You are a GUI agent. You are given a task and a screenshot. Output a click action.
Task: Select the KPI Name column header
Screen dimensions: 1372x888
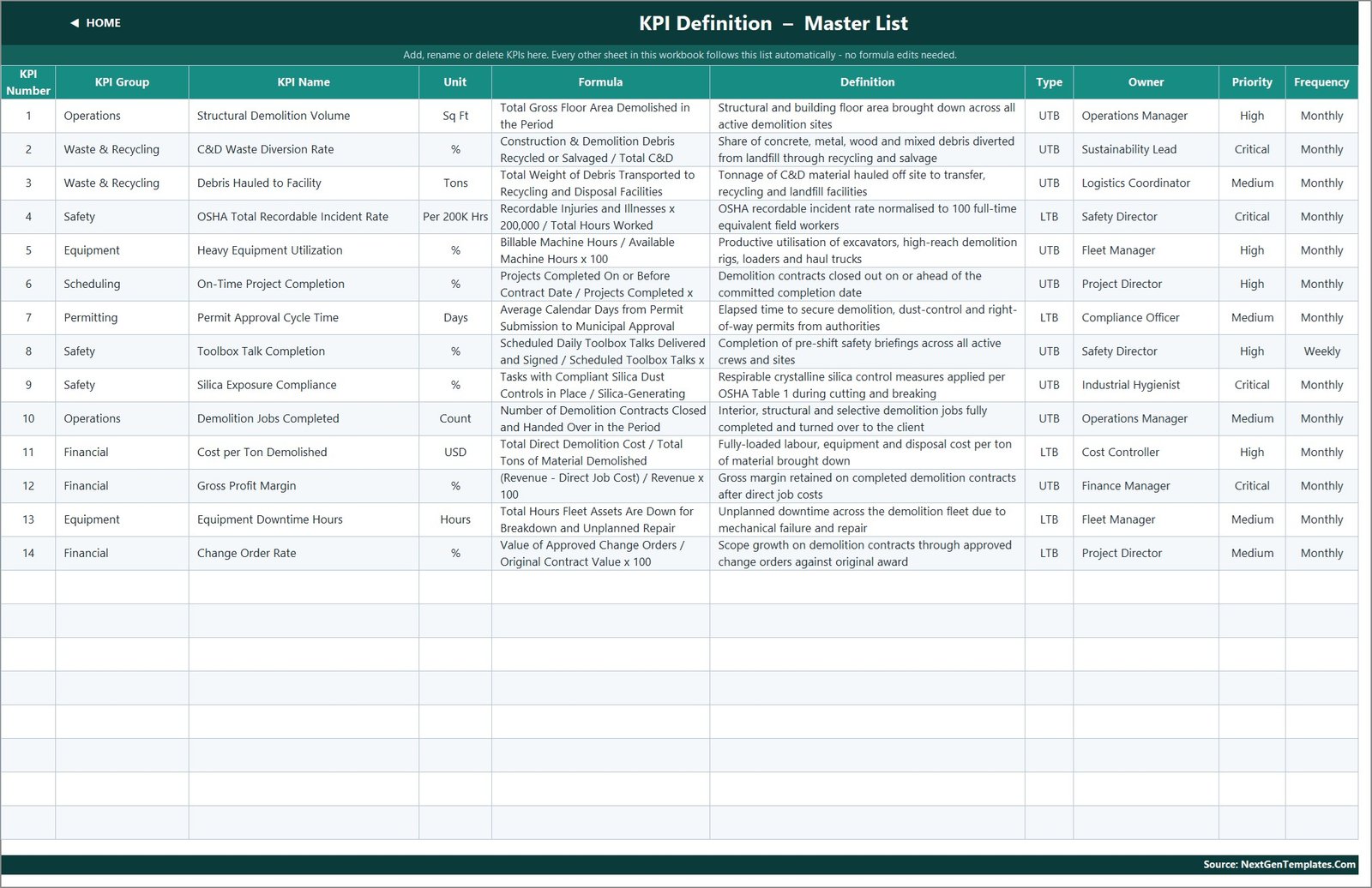[304, 82]
